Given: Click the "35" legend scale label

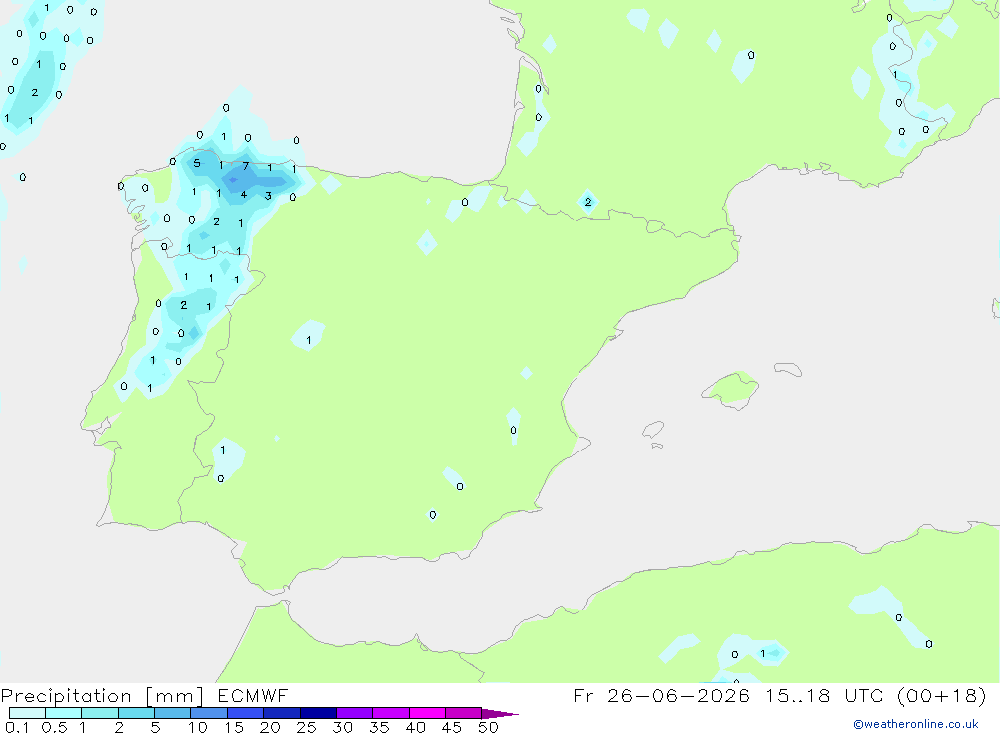Looking at the screenshot, I should pyautogui.click(x=379, y=727).
